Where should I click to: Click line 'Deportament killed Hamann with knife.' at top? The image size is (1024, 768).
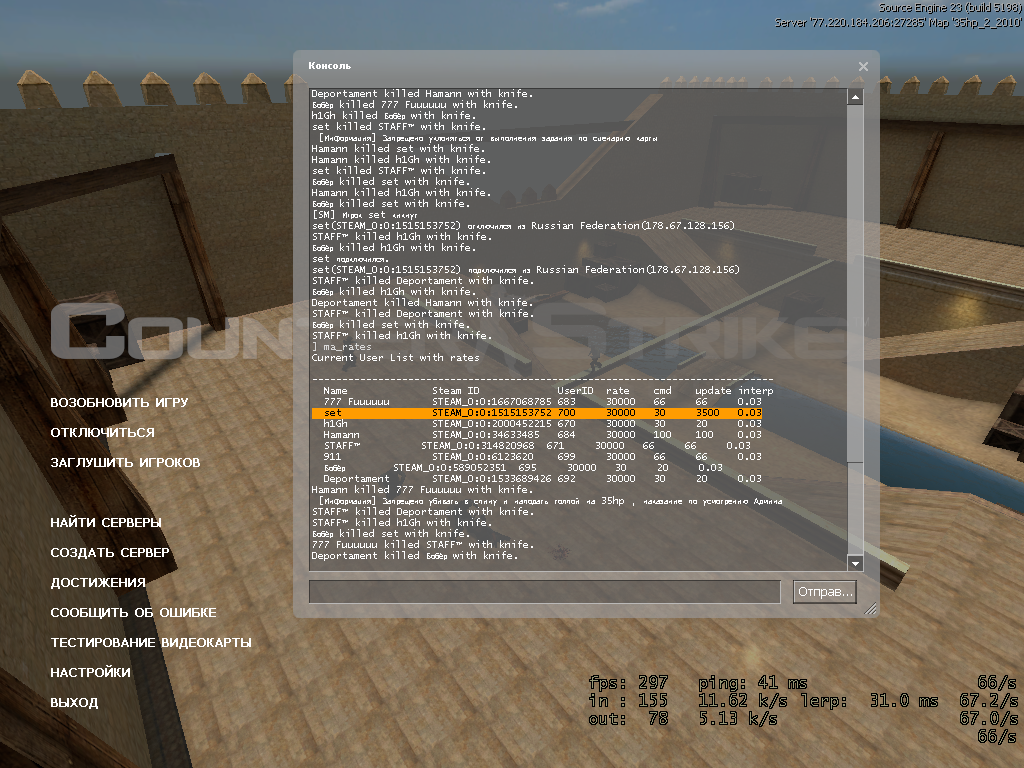pyautogui.click(x=422, y=94)
